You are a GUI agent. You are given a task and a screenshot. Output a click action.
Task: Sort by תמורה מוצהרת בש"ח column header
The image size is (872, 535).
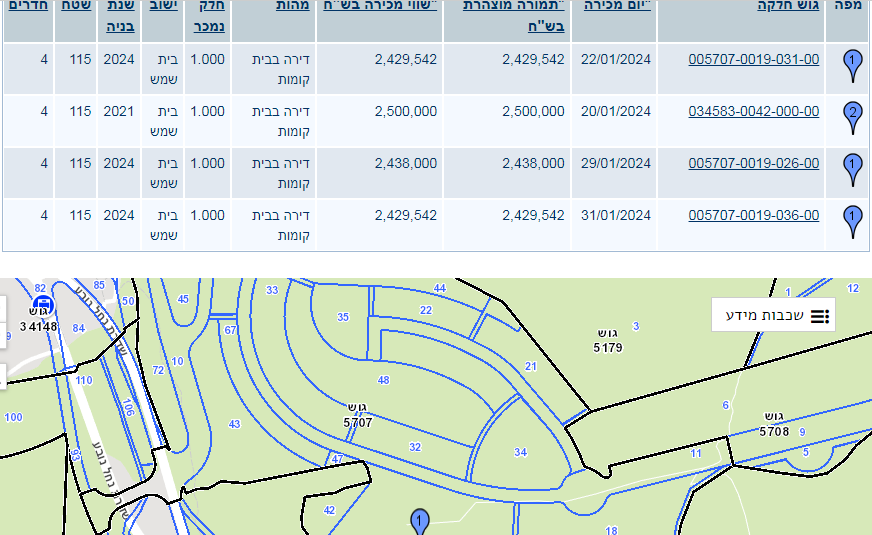coord(513,16)
